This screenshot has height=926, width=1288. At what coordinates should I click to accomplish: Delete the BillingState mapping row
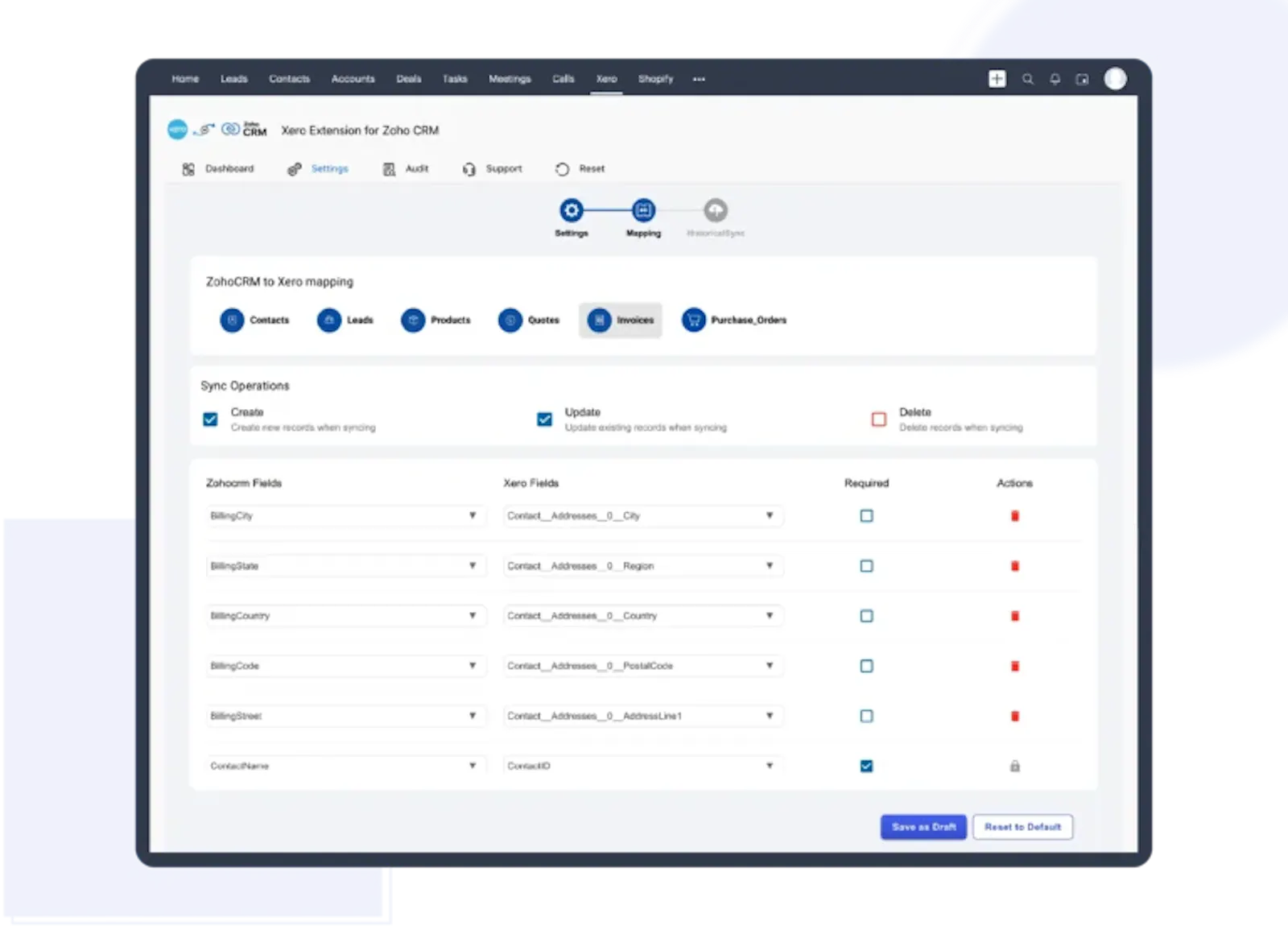click(x=1015, y=566)
